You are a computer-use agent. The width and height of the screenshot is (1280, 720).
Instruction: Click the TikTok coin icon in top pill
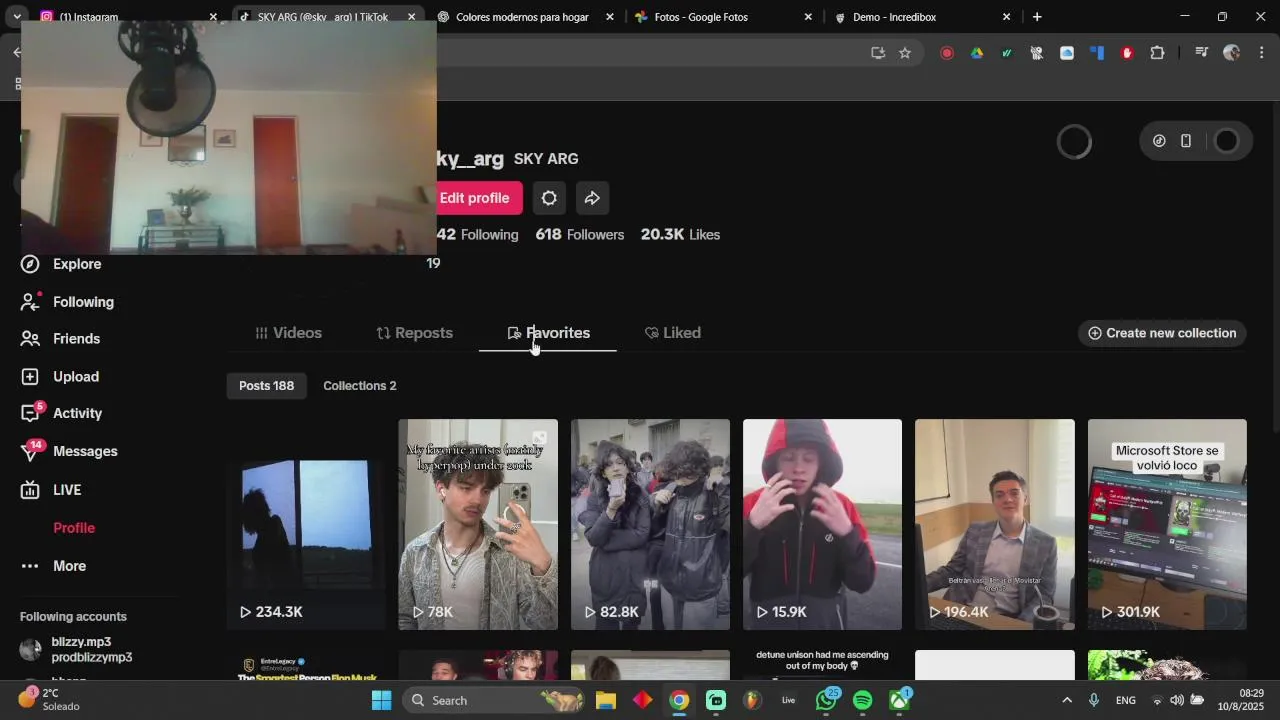1159,141
